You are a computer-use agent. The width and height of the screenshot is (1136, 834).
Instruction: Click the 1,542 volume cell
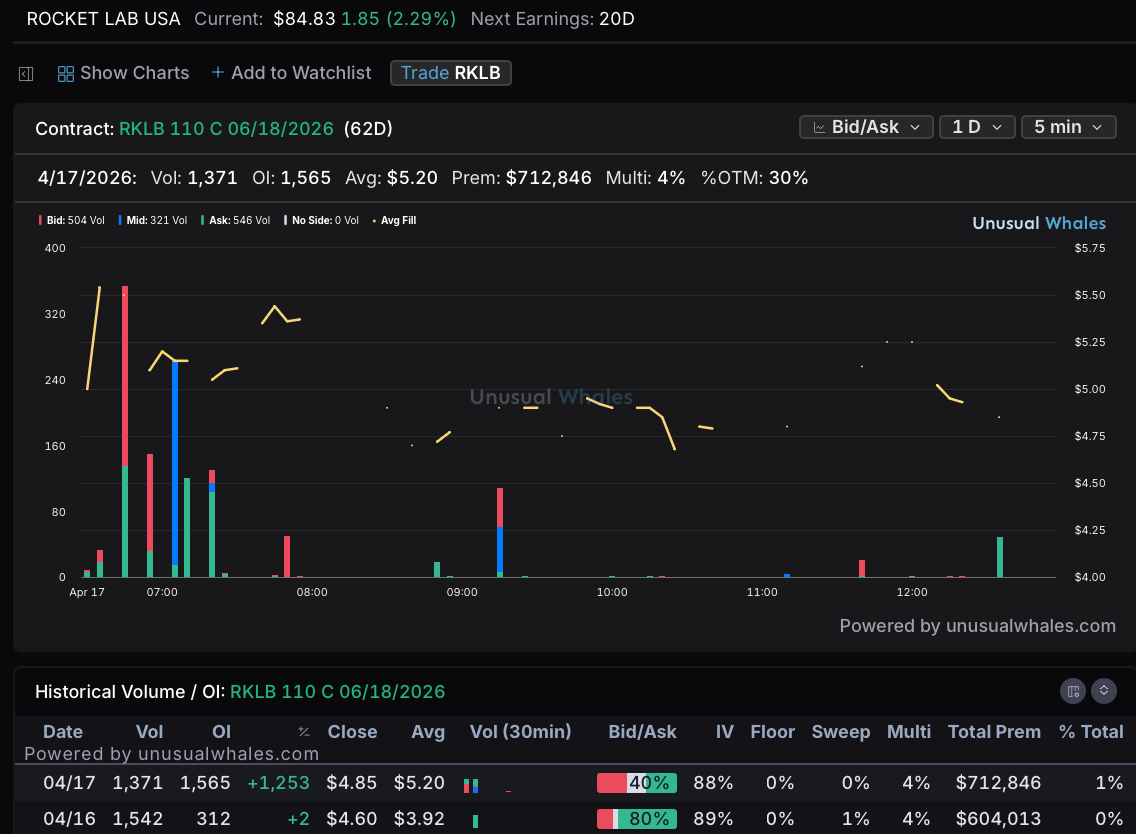[138, 820]
